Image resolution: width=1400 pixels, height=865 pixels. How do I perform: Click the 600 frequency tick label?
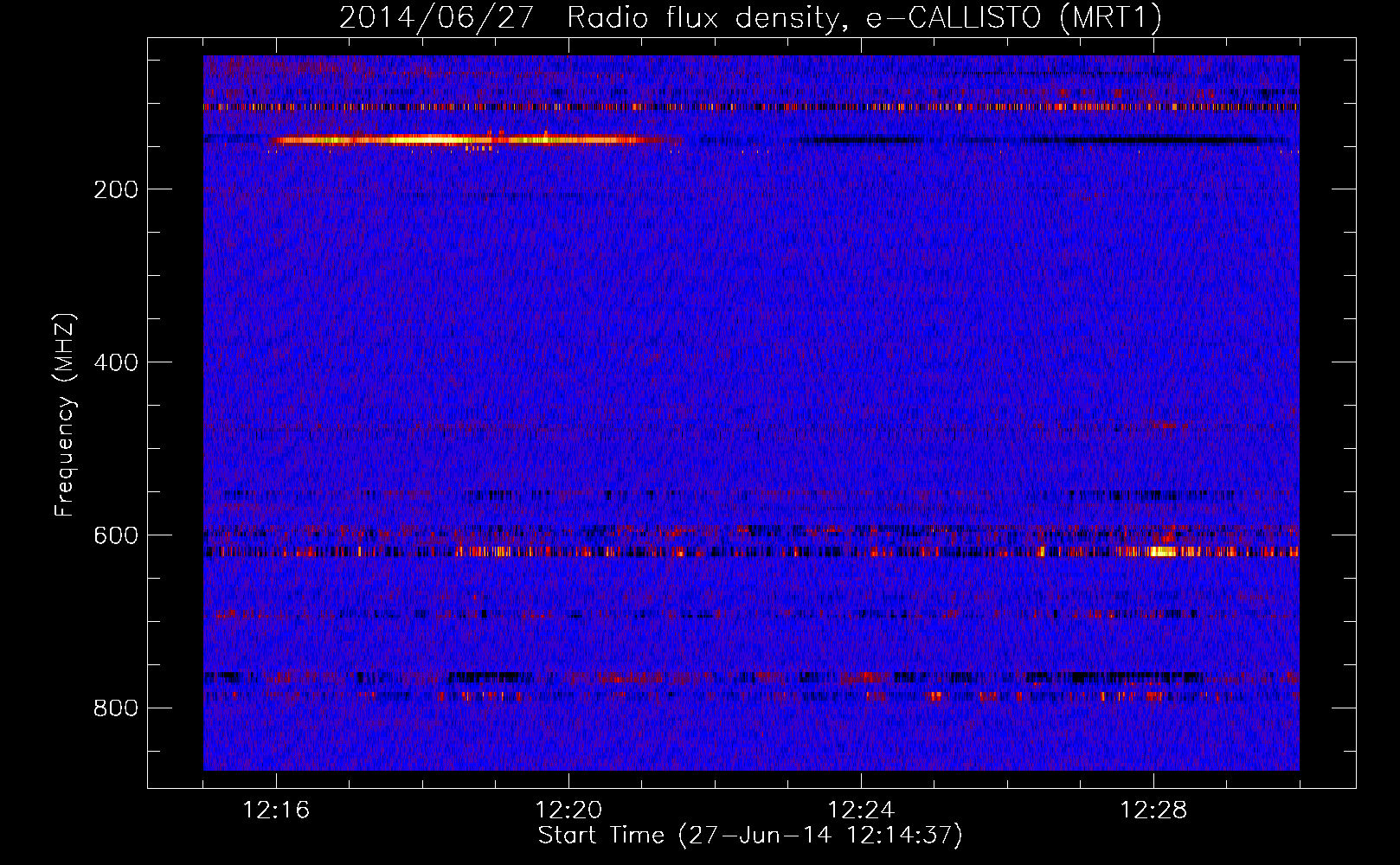click(116, 535)
